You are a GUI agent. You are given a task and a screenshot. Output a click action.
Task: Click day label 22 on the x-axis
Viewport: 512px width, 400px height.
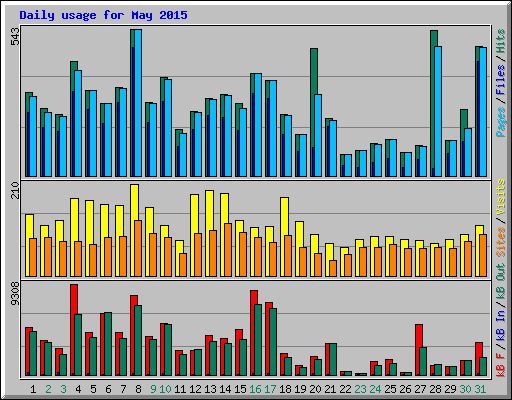[345, 389]
